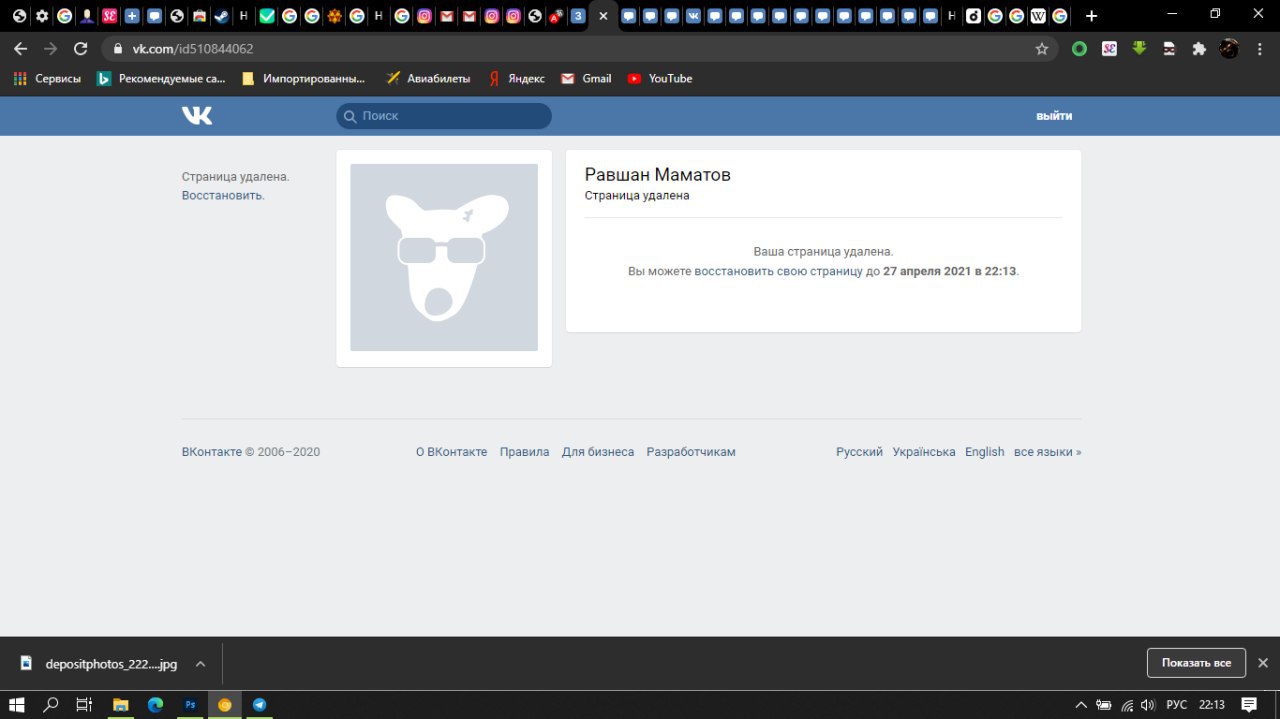
Task: Bookmark this page with the star icon
Action: coord(1041,48)
